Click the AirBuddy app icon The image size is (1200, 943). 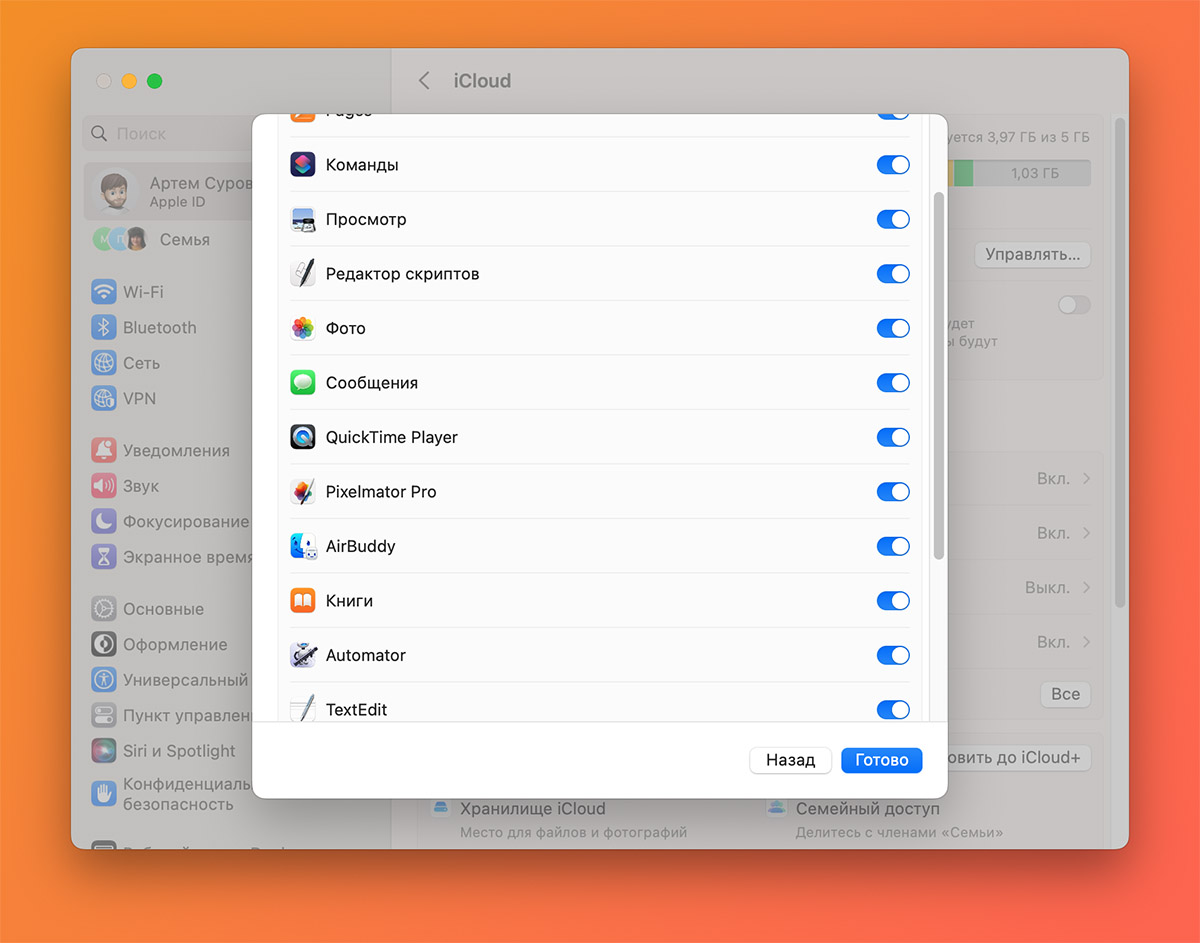[303, 546]
